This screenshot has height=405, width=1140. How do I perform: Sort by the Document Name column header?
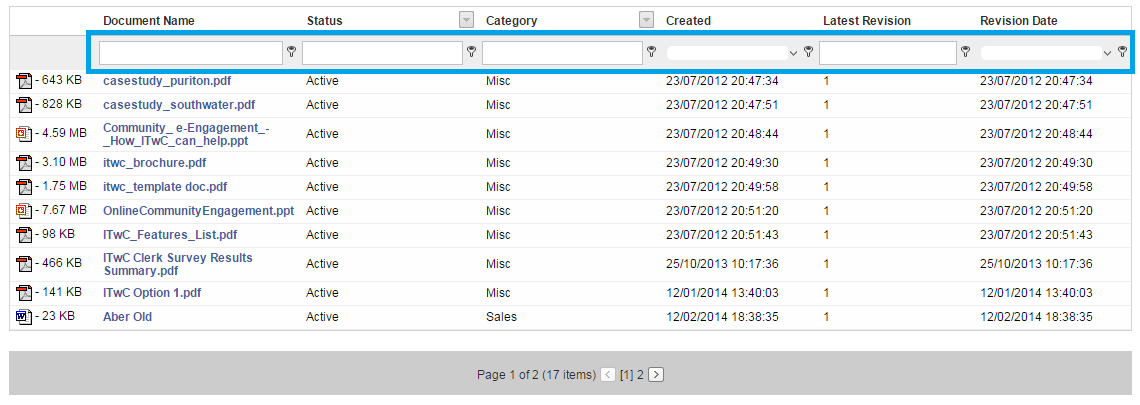coord(149,21)
